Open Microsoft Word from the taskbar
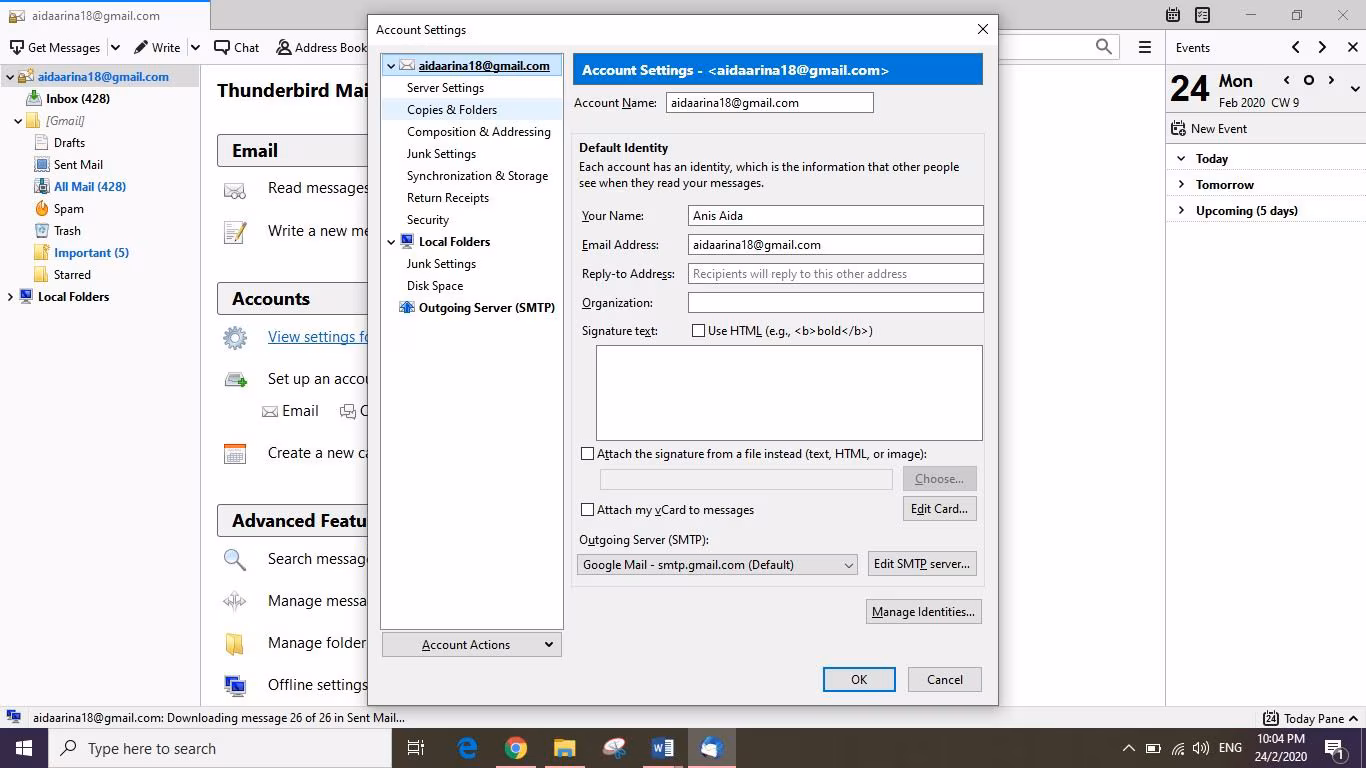 point(663,748)
